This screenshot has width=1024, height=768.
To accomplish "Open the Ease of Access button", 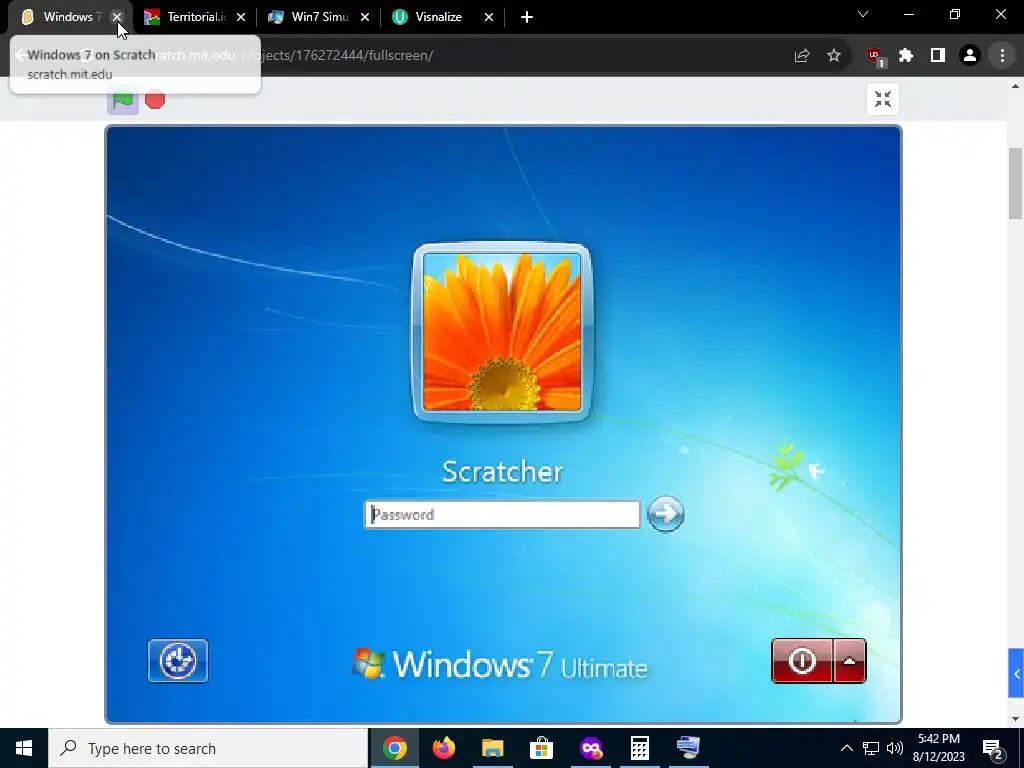I will [178, 661].
